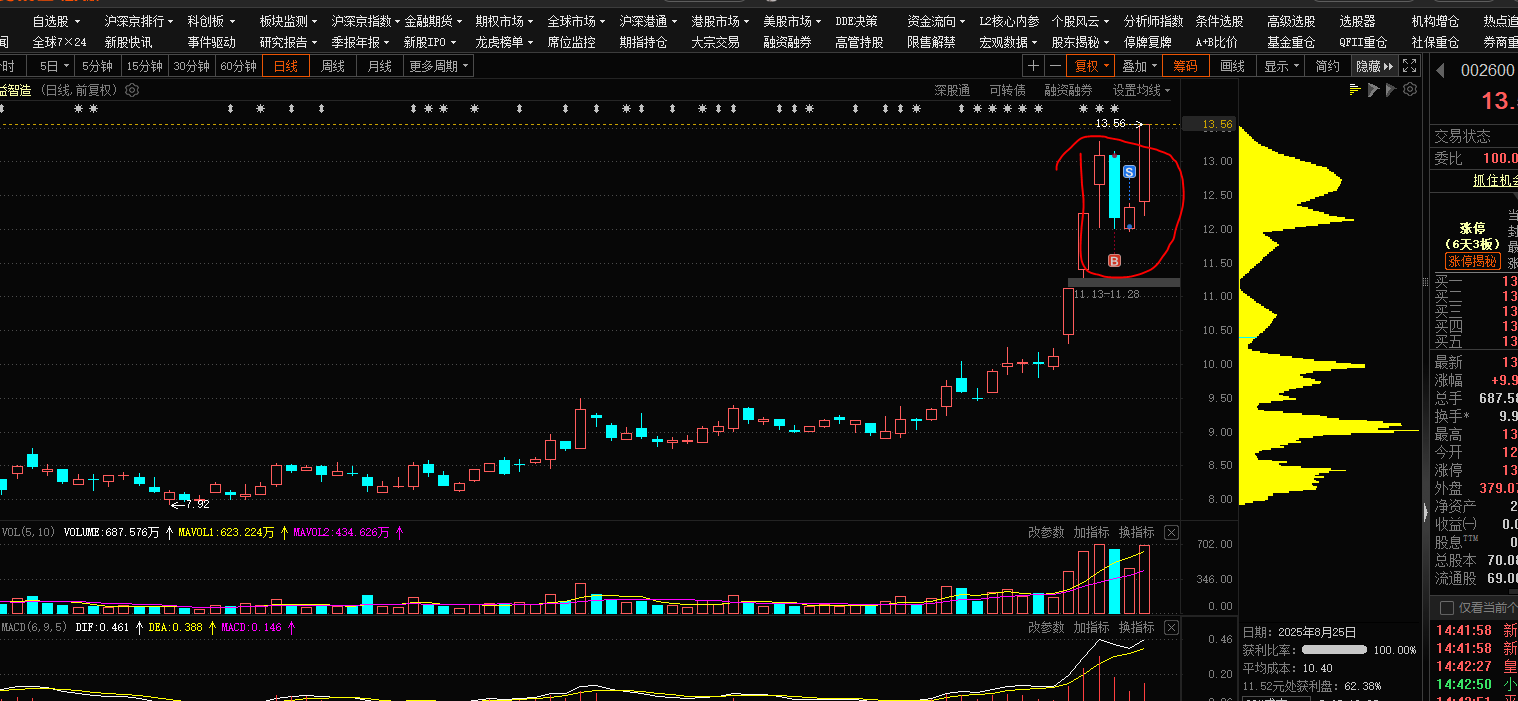Toggle 深股通 overlay option
This screenshot has height=701, width=1518.
[x=952, y=90]
